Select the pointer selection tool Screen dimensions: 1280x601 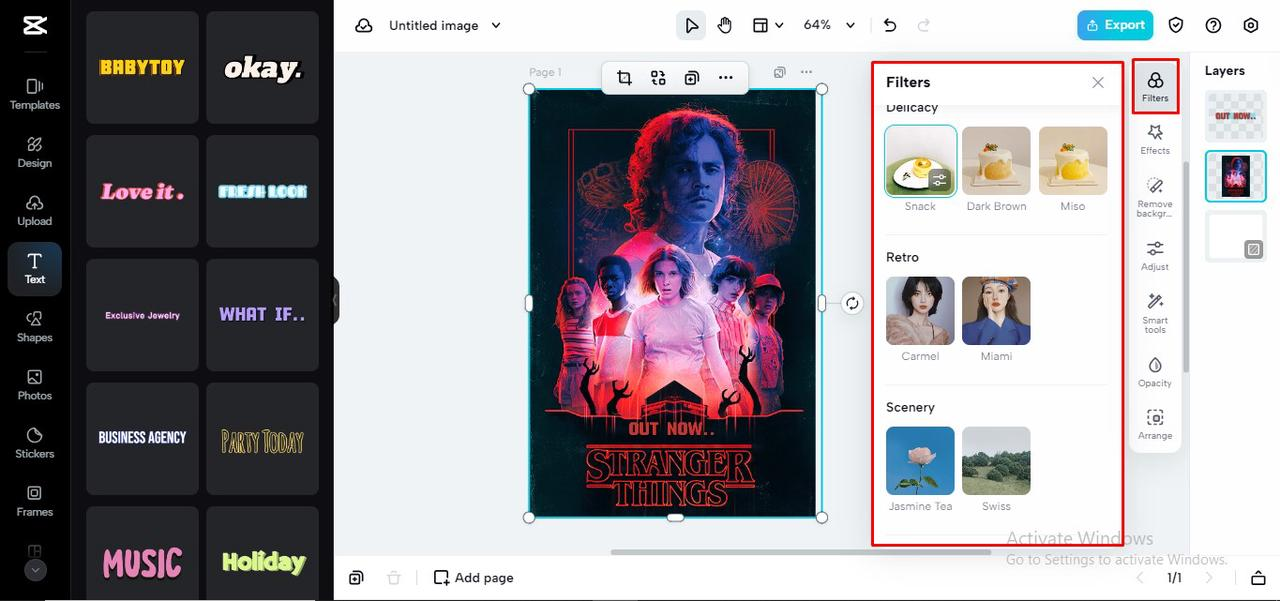coord(691,25)
